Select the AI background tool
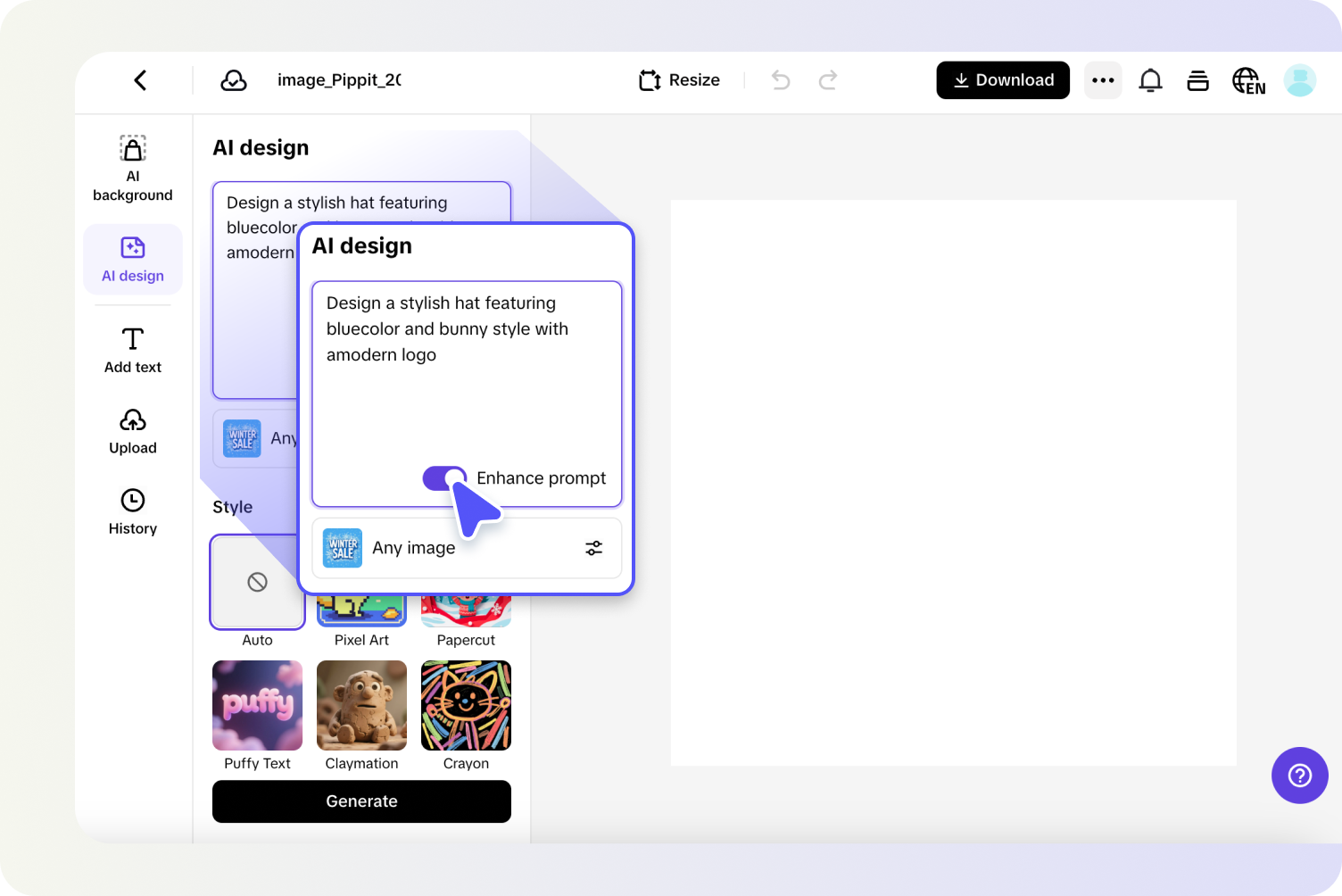 (x=132, y=168)
